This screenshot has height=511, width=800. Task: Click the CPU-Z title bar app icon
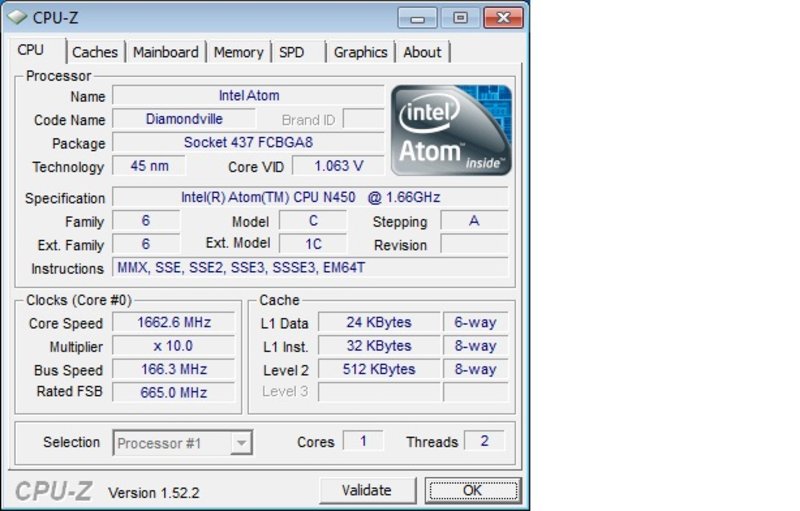(x=17, y=17)
